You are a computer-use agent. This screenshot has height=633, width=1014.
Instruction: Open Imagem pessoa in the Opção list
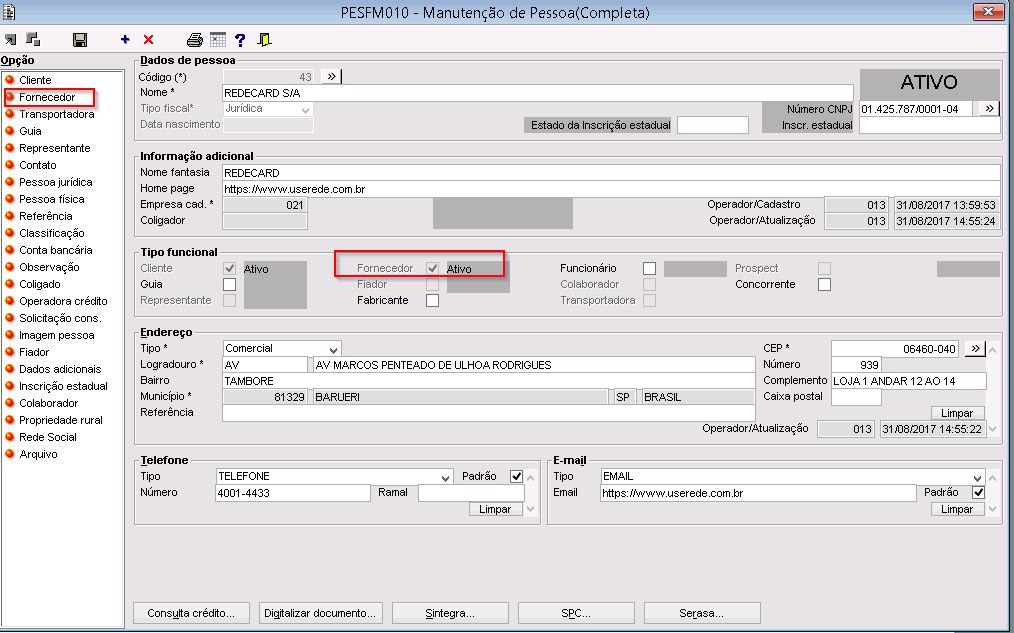click(57, 335)
